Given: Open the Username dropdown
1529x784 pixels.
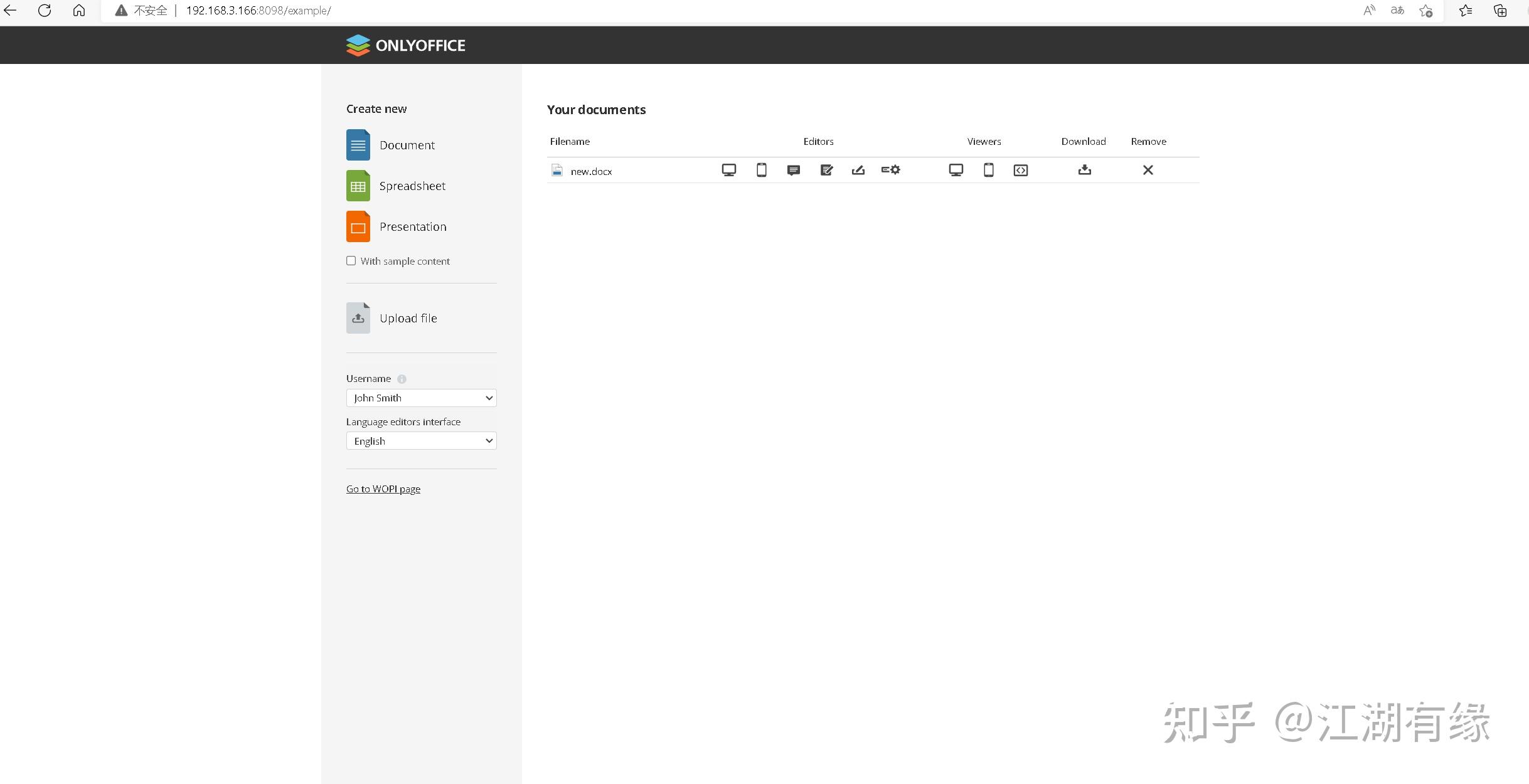Looking at the screenshot, I should pyautogui.click(x=420, y=398).
